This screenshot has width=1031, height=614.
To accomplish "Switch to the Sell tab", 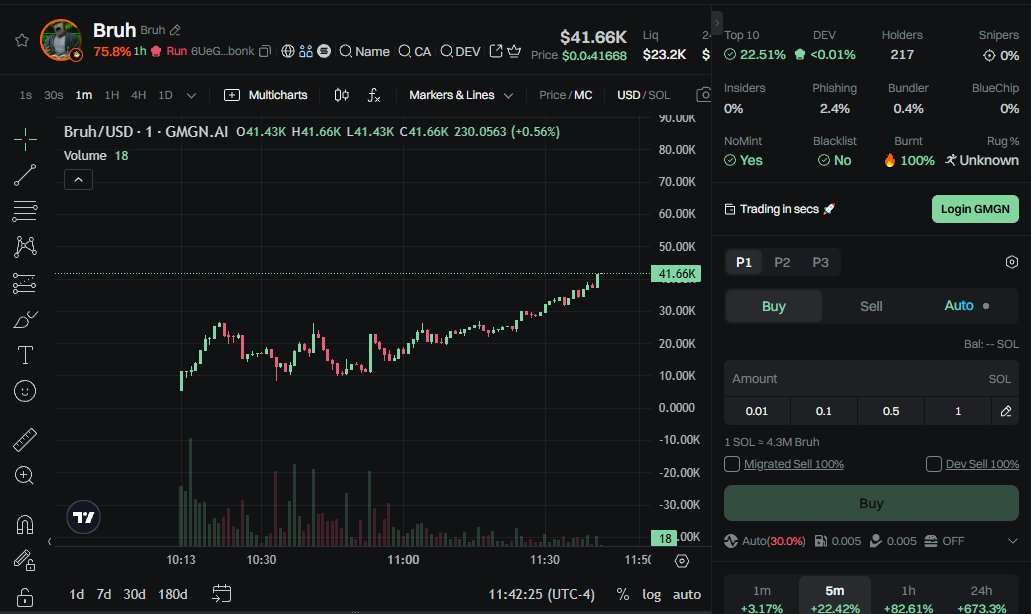I will coord(871,306).
